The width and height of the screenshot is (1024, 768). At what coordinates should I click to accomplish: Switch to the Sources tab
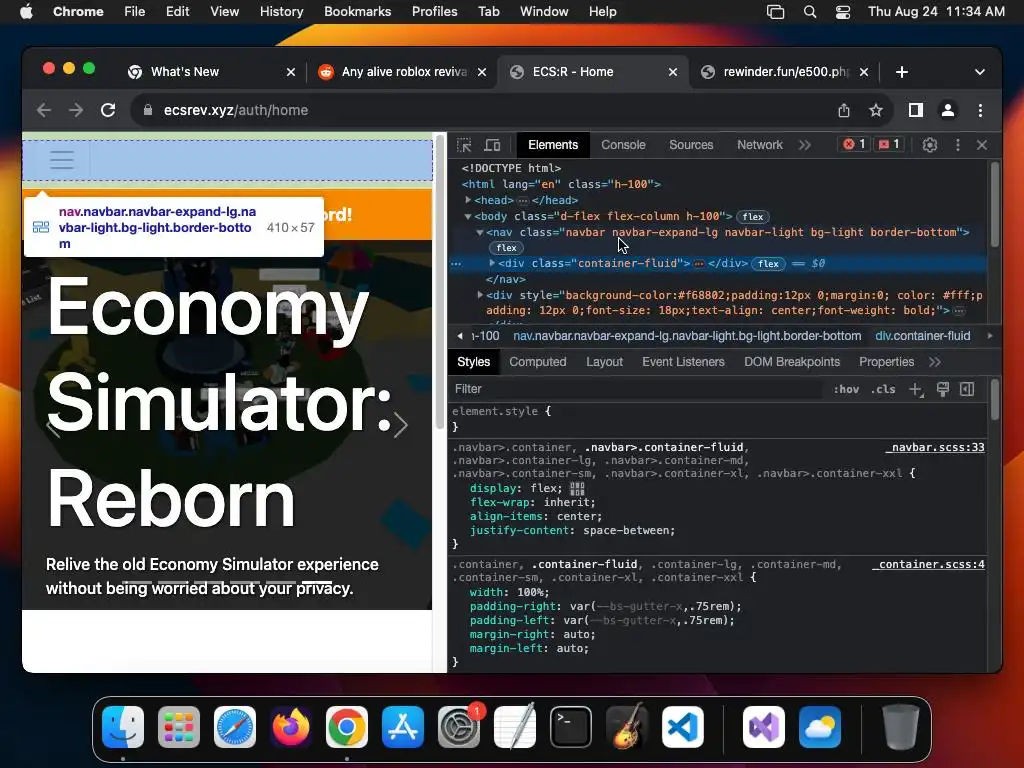click(691, 145)
